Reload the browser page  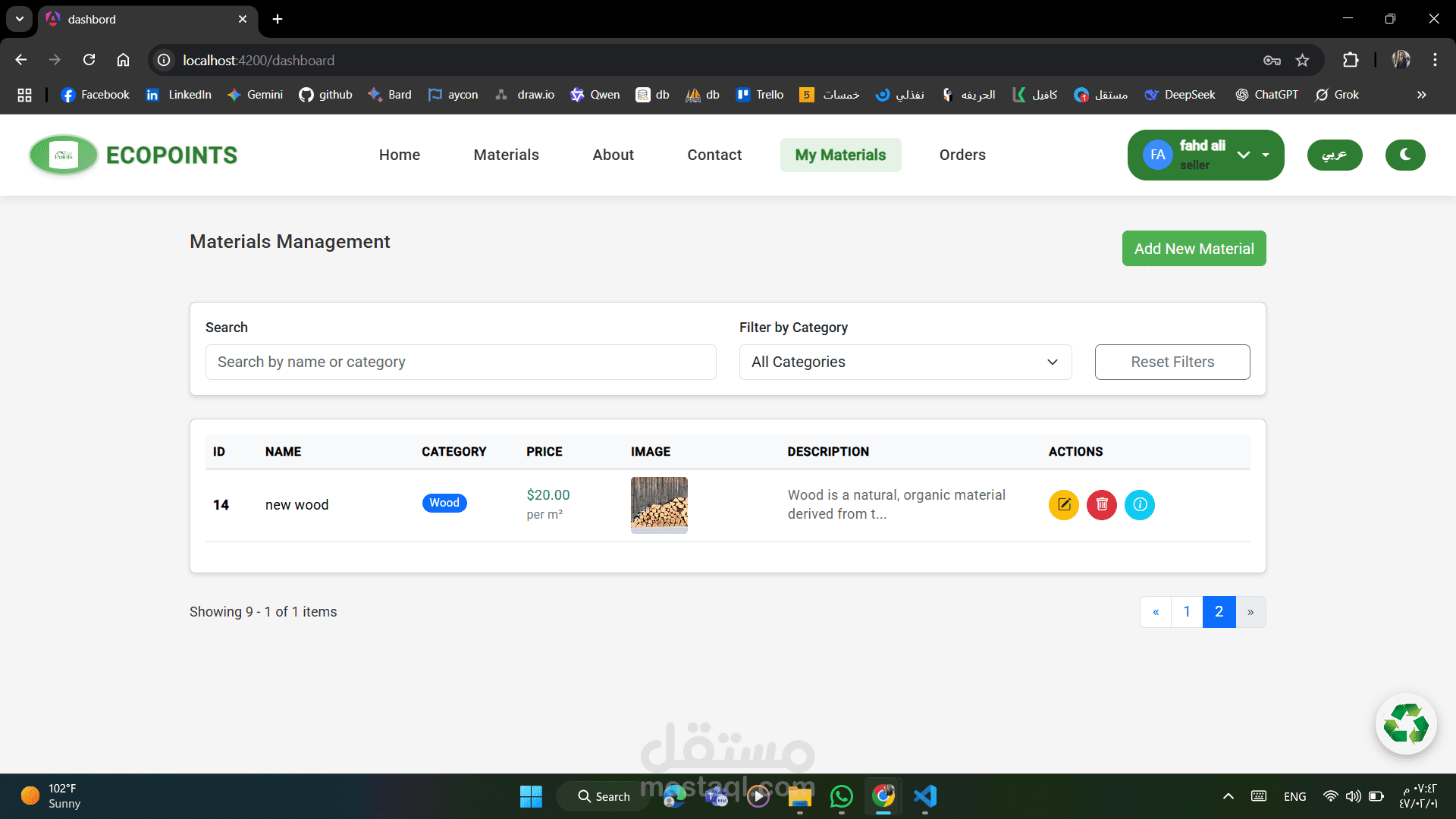coord(89,60)
